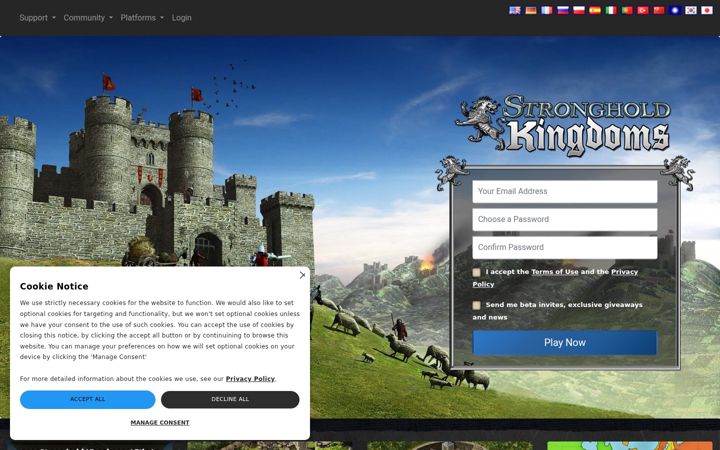Screen dimensions: 720x450
Task: Select the German flag language
Action: point(531,10)
